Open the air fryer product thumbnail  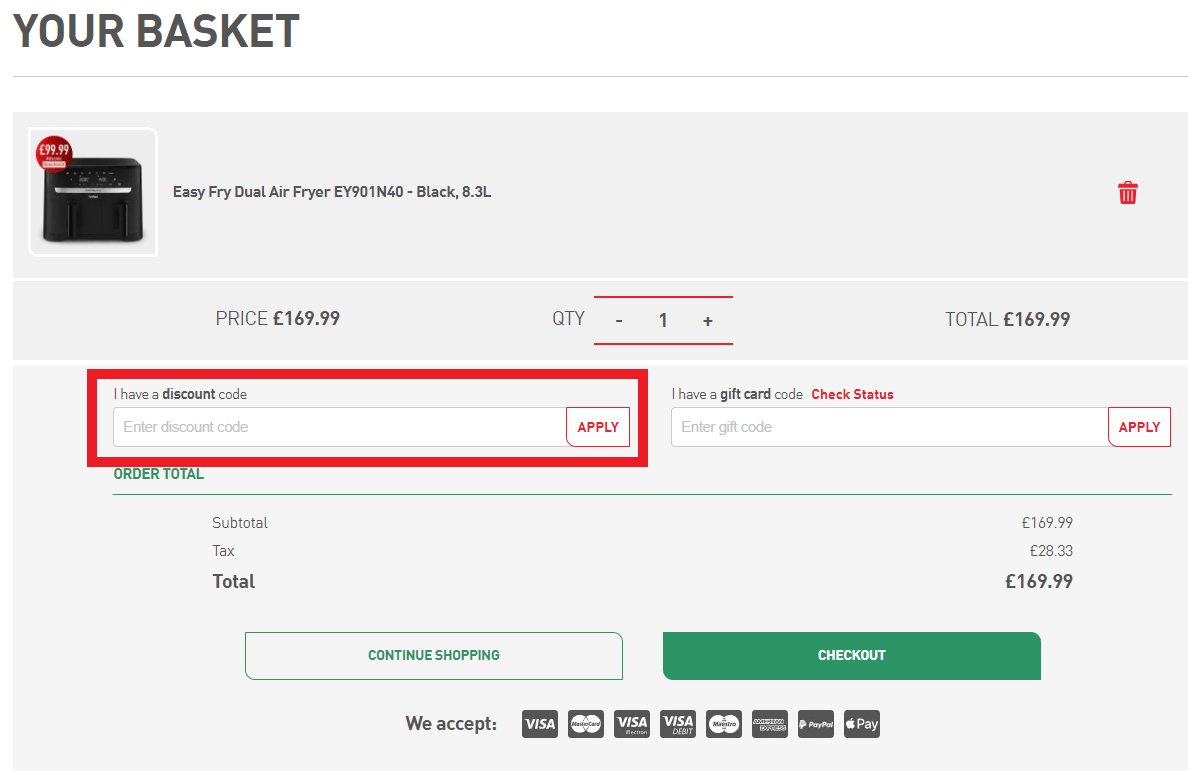click(93, 192)
